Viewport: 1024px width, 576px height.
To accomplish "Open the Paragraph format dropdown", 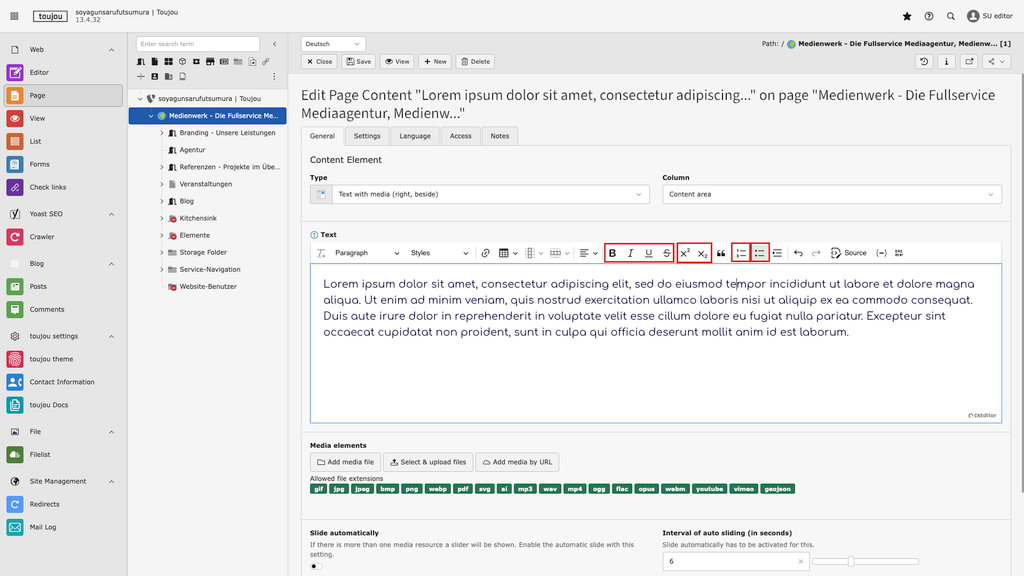I will (x=366, y=253).
